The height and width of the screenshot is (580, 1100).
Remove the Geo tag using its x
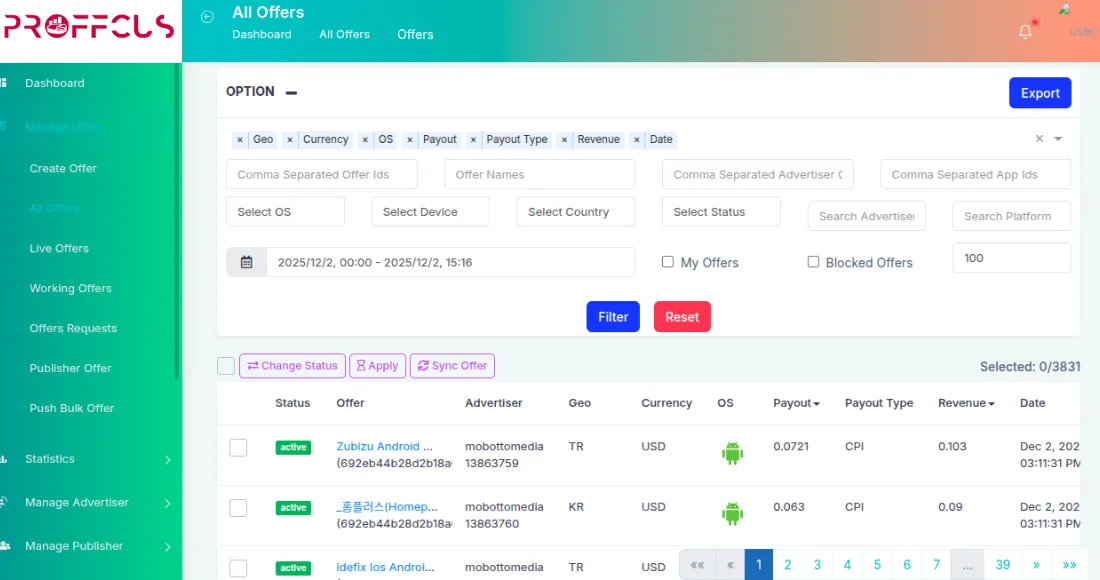tap(240, 140)
